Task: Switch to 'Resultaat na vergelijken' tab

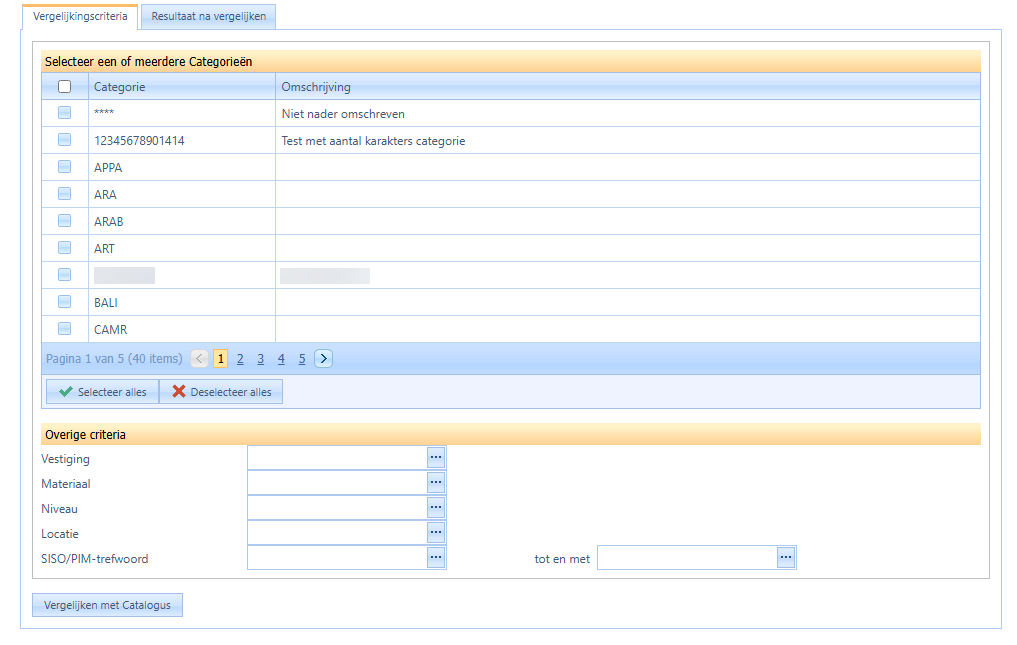Action: coord(208,17)
